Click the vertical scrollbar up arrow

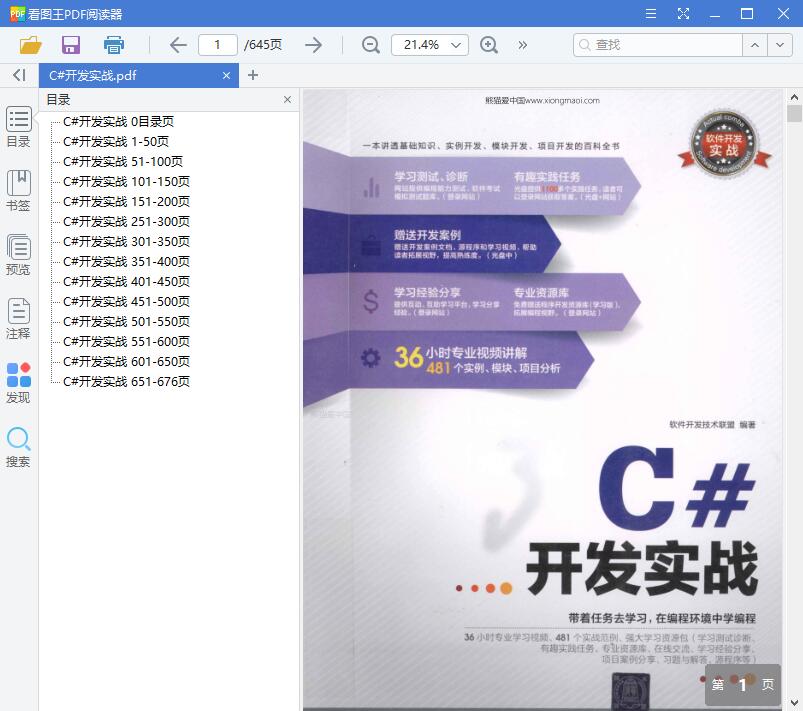[x=794, y=97]
